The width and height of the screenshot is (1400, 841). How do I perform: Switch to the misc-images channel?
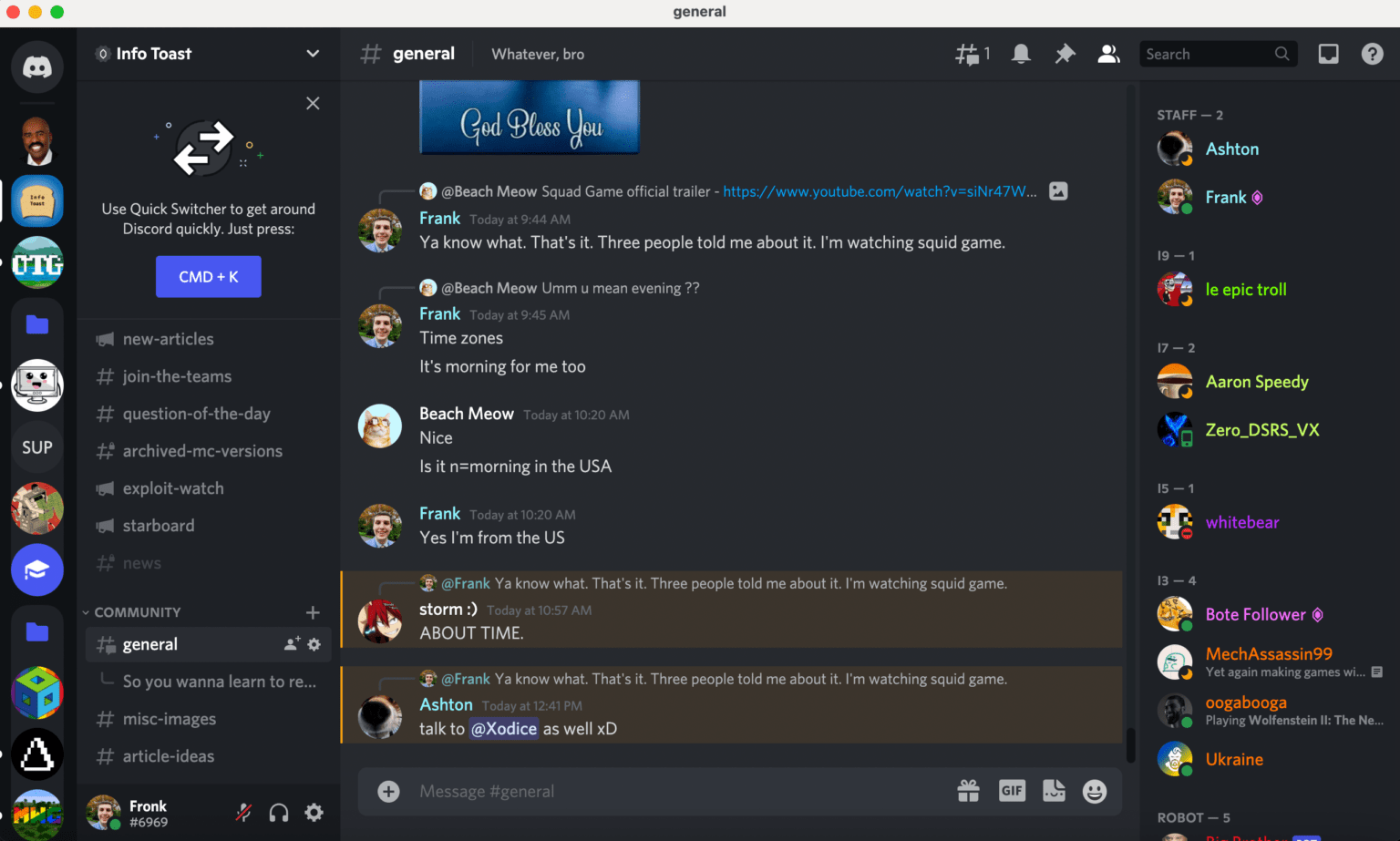(x=169, y=719)
